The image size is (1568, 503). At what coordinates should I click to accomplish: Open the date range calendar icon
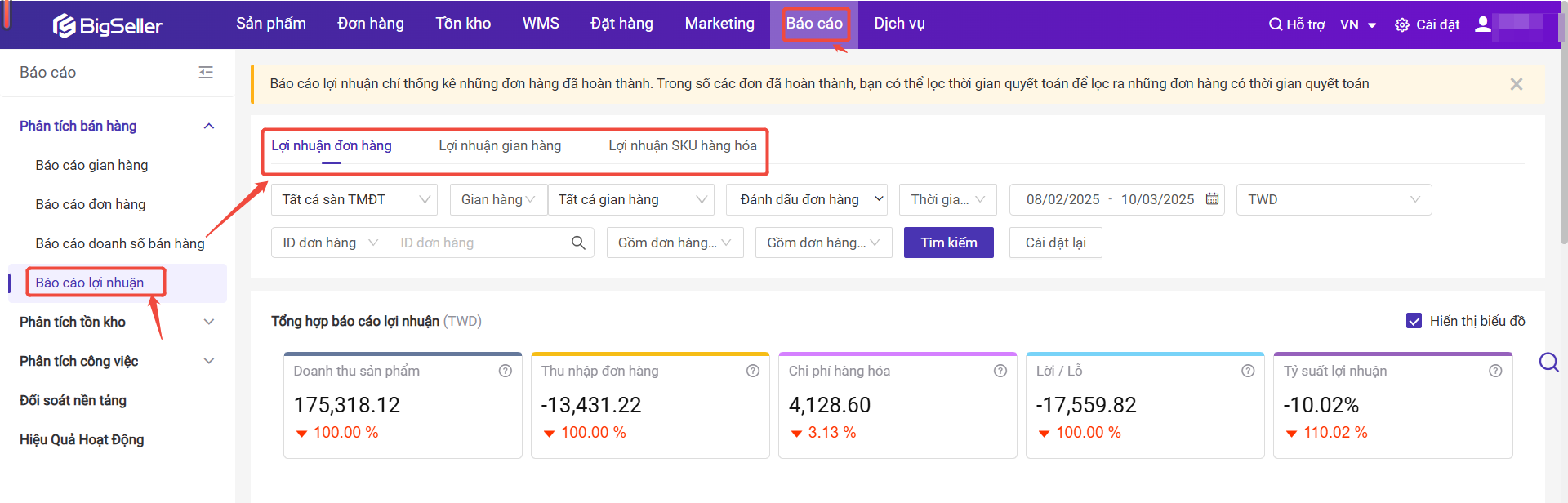point(1213,198)
